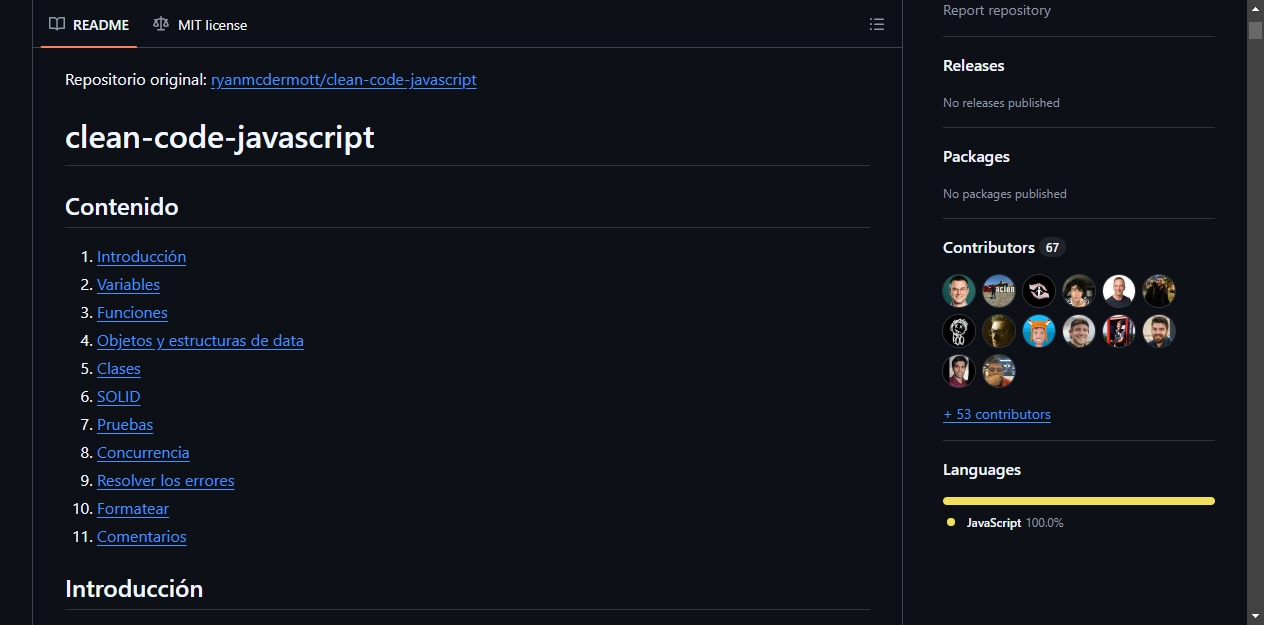Click the Contenido heading
1264x625 pixels.
[122, 207]
